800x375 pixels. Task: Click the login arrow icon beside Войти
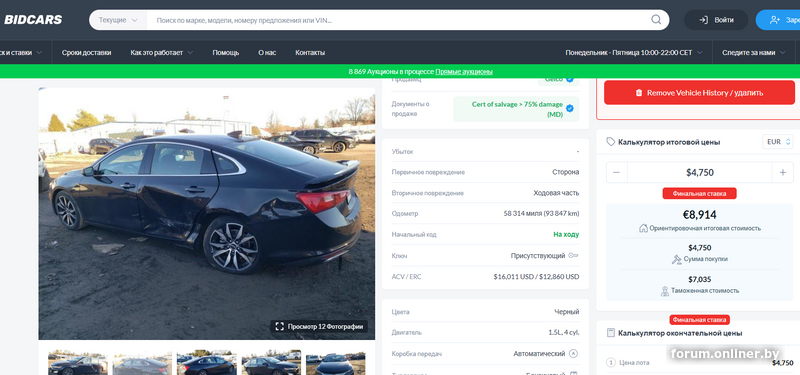tap(704, 20)
